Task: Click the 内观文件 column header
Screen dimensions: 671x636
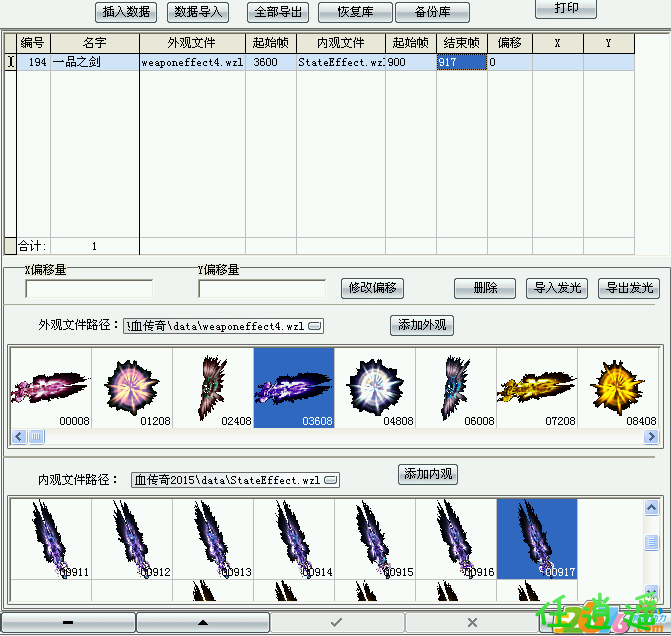Action: 341,43
